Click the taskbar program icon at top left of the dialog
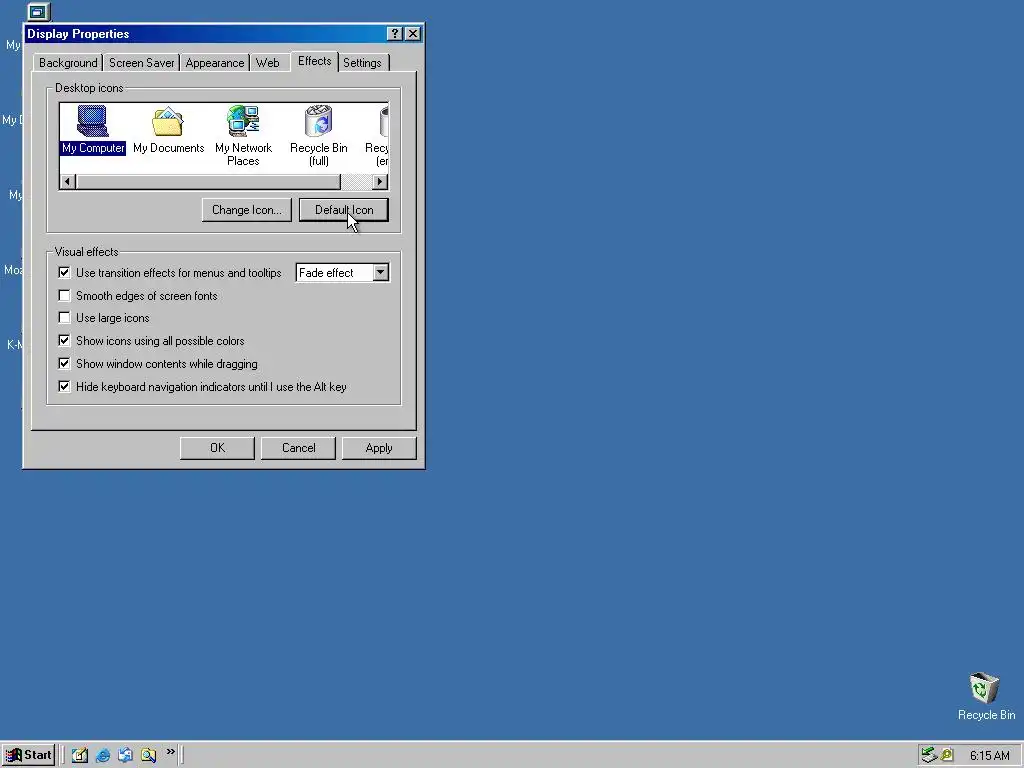1024x768 pixels. (x=39, y=12)
